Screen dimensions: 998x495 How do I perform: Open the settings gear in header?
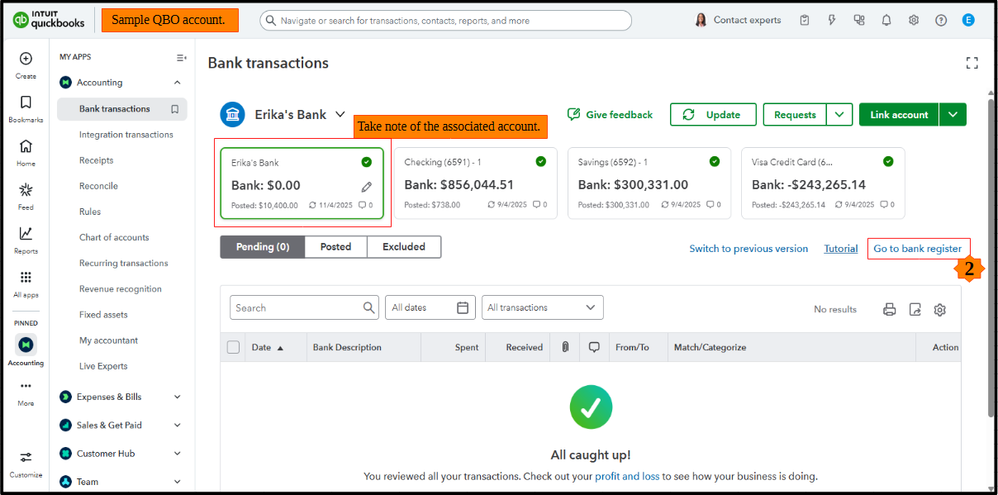[x=913, y=20]
